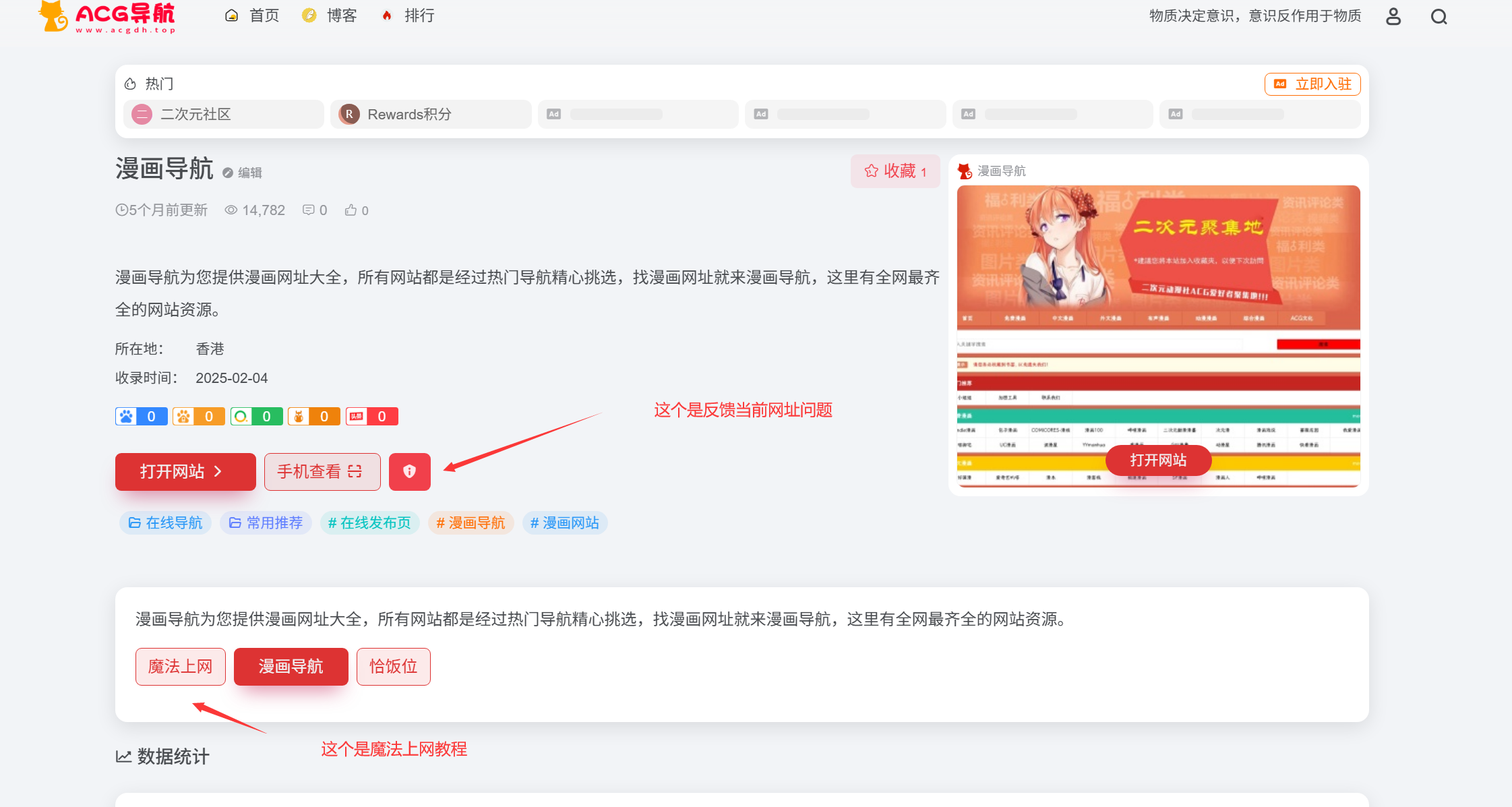Open the 在线导航 category chip
1512x807 pixels.
click(165, 522)
